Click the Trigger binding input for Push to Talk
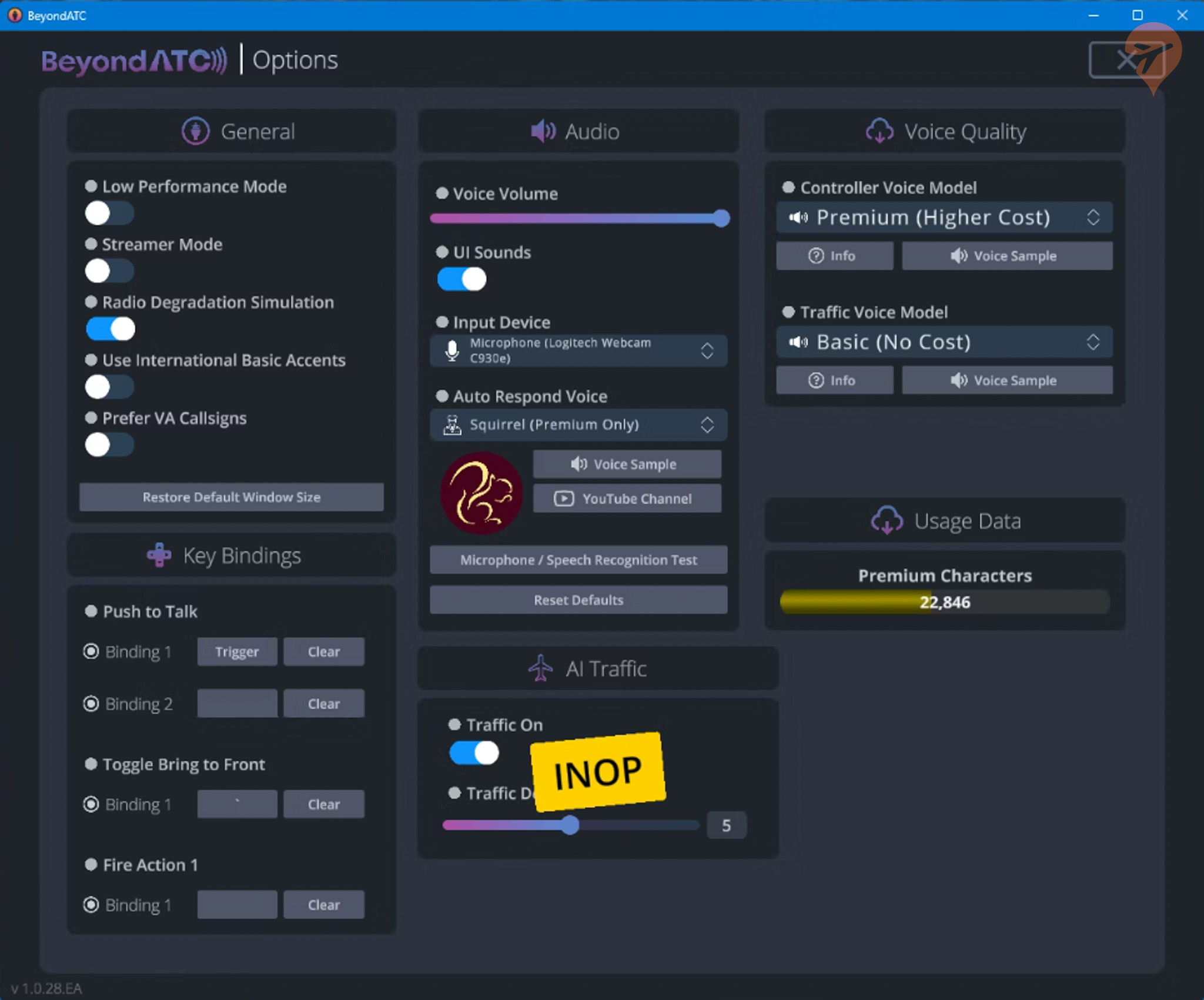The image size is (1204, 1000). click(237, 651)
